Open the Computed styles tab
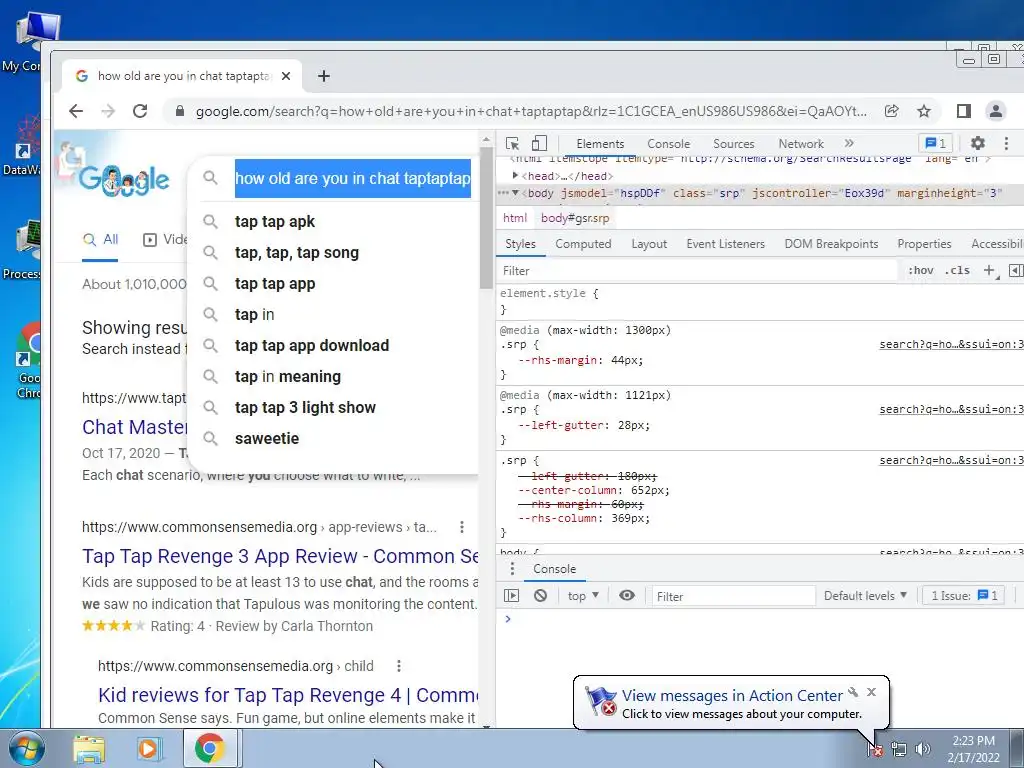This screenshot has width=1024, height=768. click(583, 244)
